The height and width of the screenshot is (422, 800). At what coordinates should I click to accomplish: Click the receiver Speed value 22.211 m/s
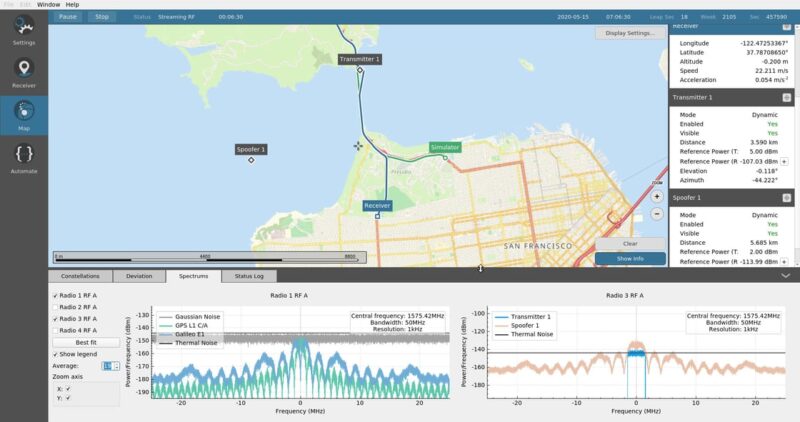(x=771, y=71)
